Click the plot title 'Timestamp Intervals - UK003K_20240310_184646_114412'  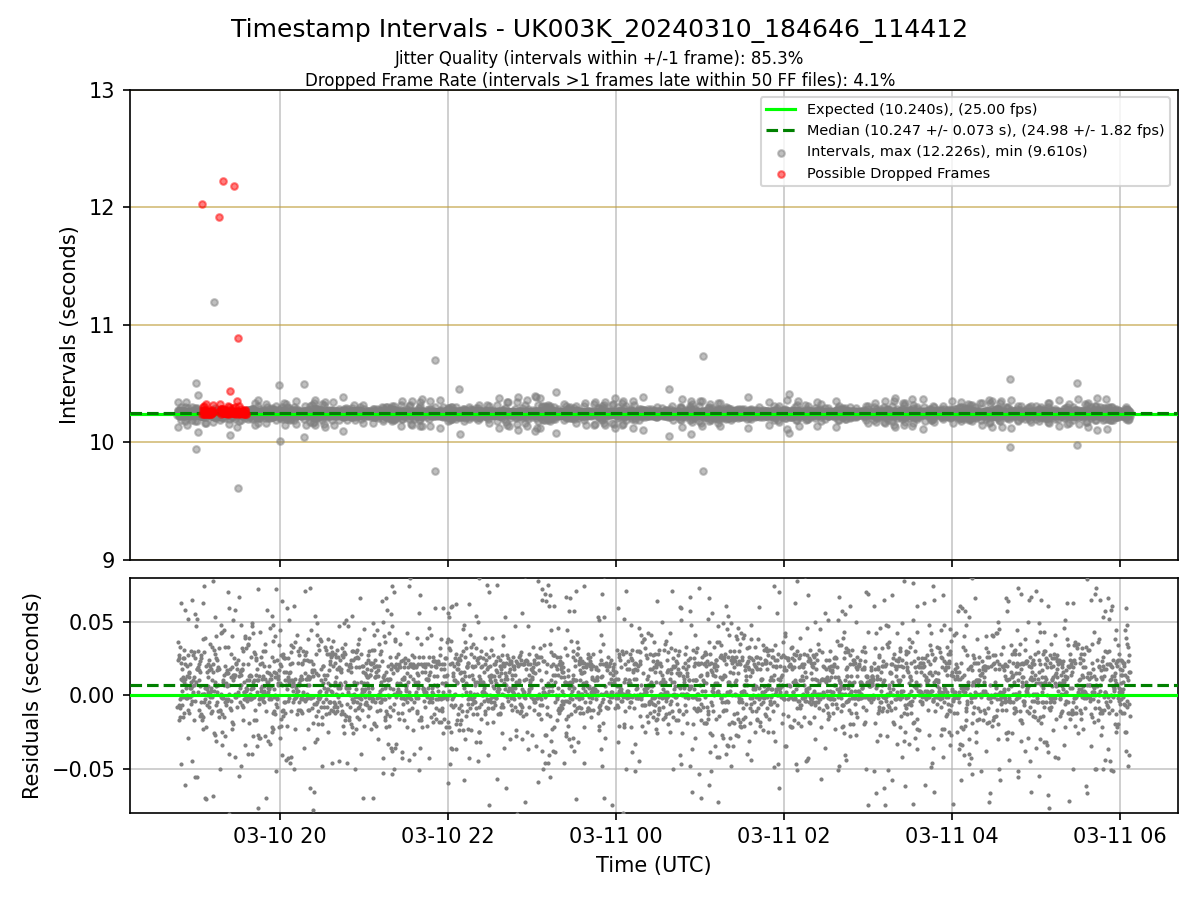599,29
